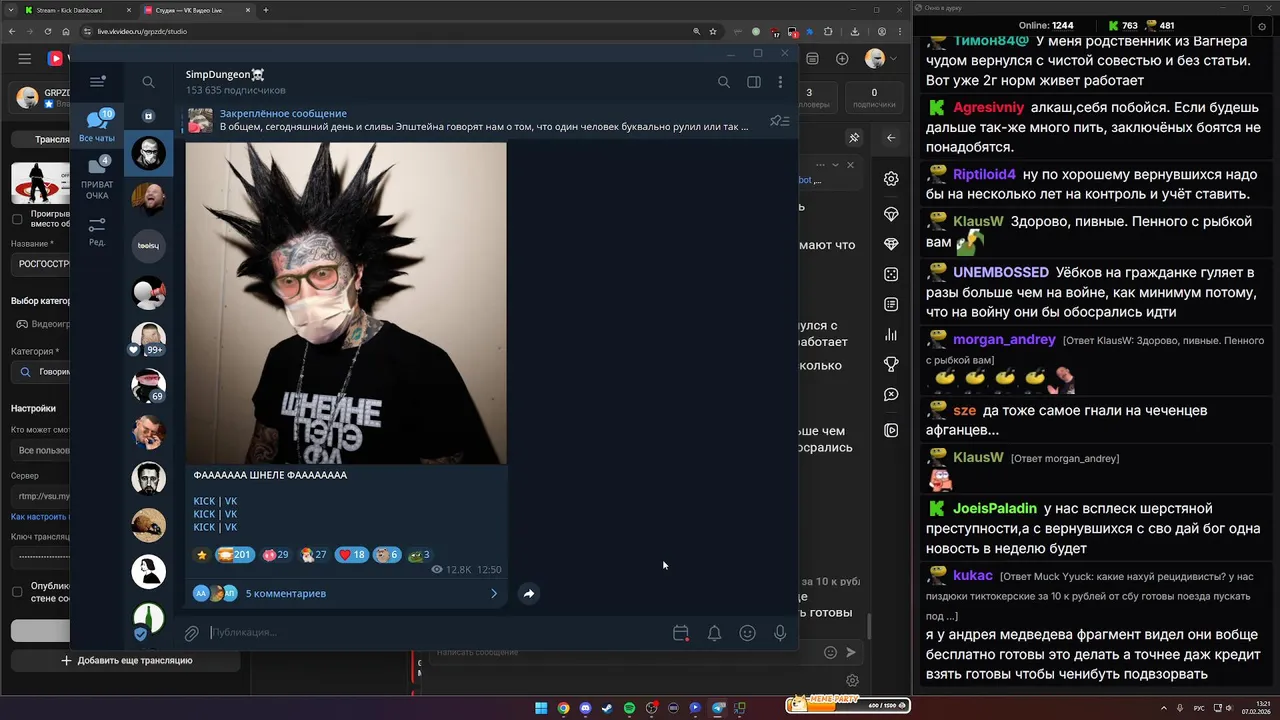This screenshot has width=1280, height=720.
Task: Open the scheduled messages calendar icon
Action: click(681, 633)
